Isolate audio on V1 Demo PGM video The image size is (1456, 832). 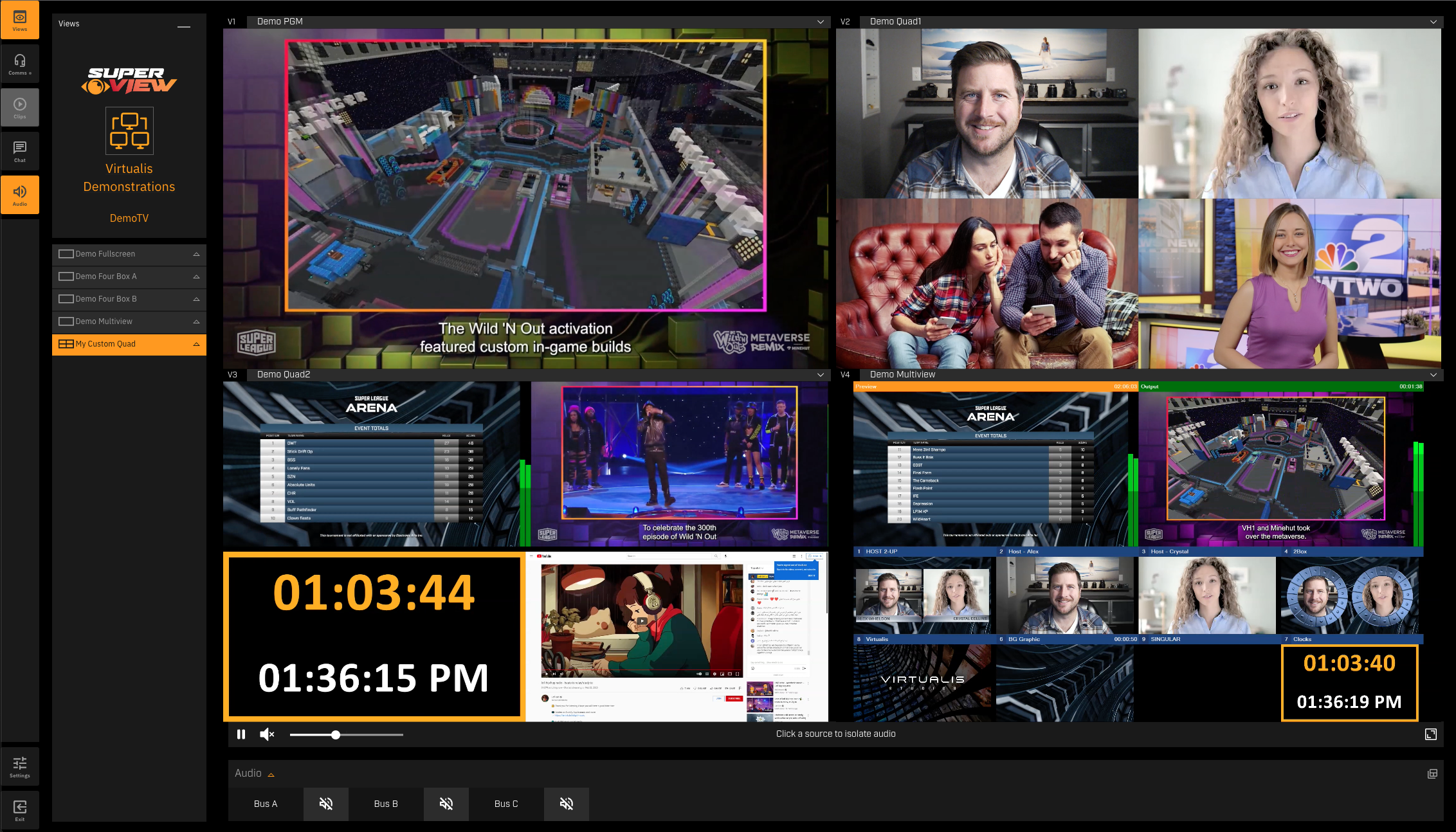[x=526, y=198]
